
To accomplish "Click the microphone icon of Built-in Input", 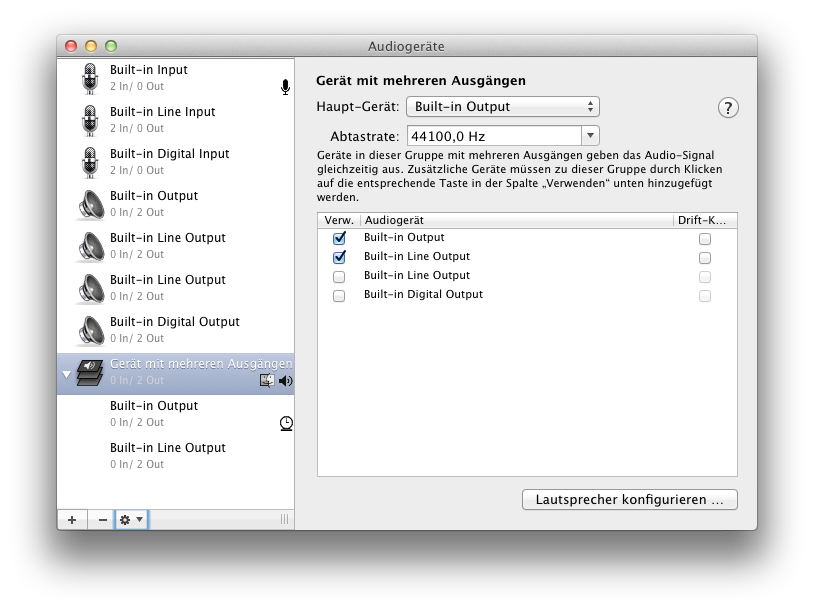I will pyautogui.click(x=90, y=78).
